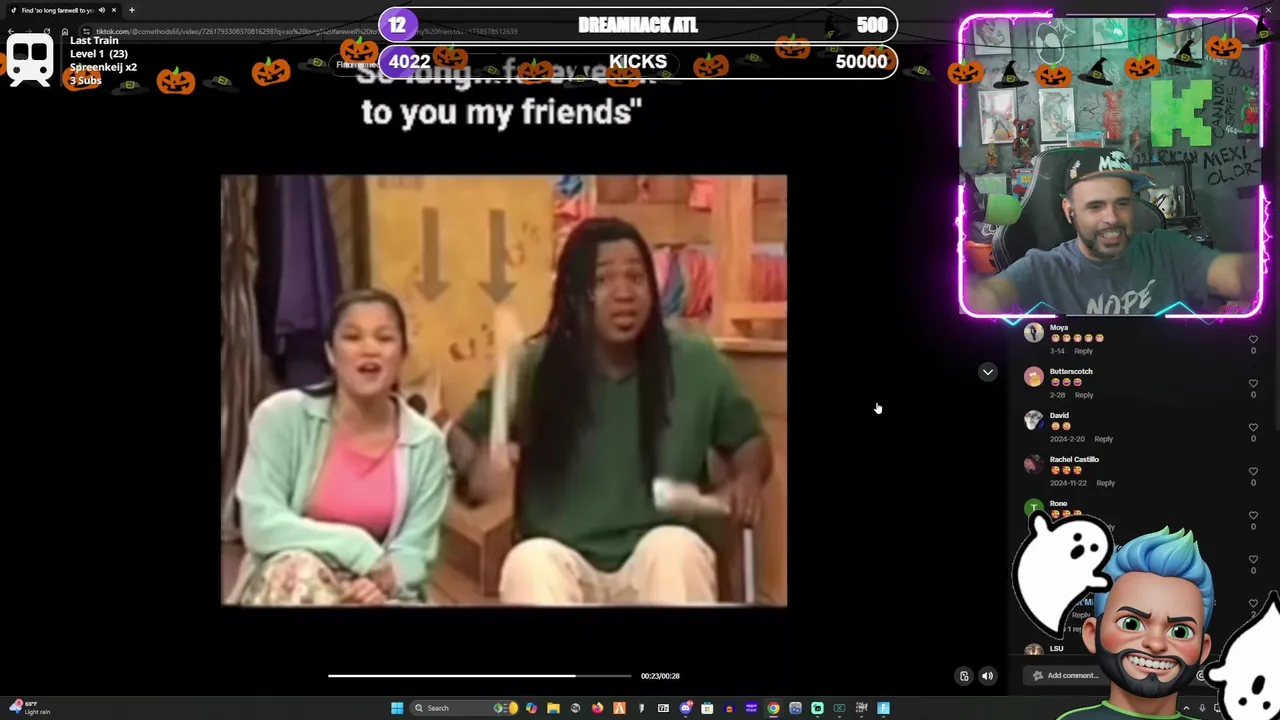Like Rone's comment
This screenshot has width=1280, height=720.
point(1253,516)
